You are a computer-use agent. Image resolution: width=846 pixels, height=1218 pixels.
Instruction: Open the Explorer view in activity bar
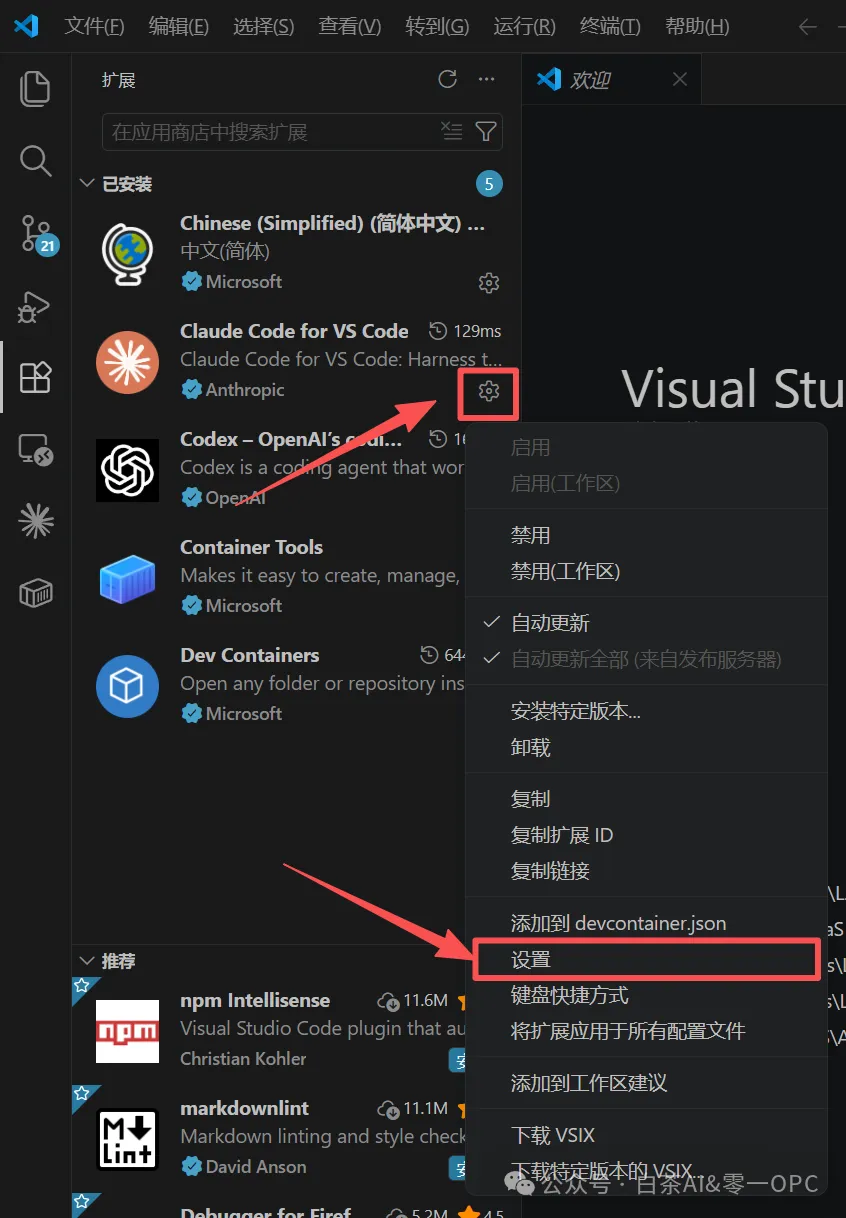coord(35,88)
